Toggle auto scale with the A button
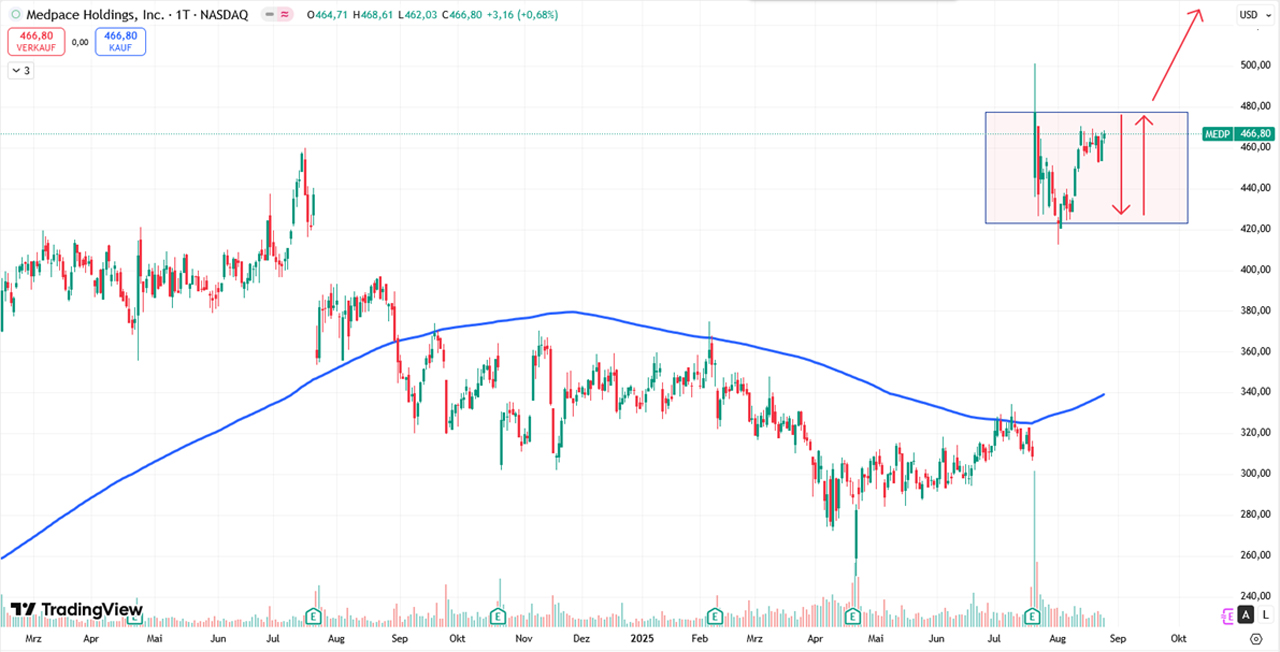 click(1245, 616)
